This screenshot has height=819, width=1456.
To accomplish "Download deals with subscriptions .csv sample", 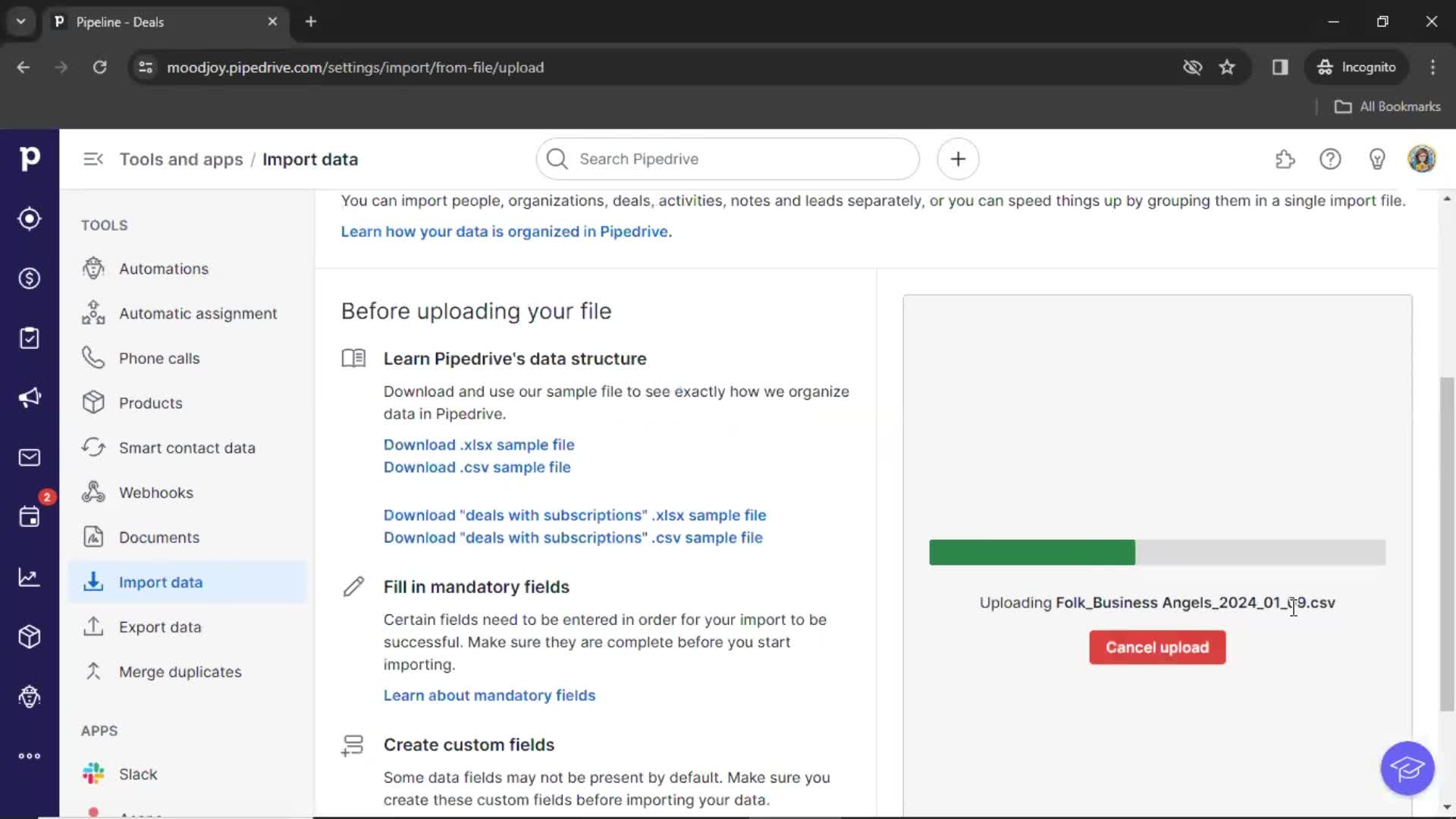I will pyautogui.click(x=573, y=538).
